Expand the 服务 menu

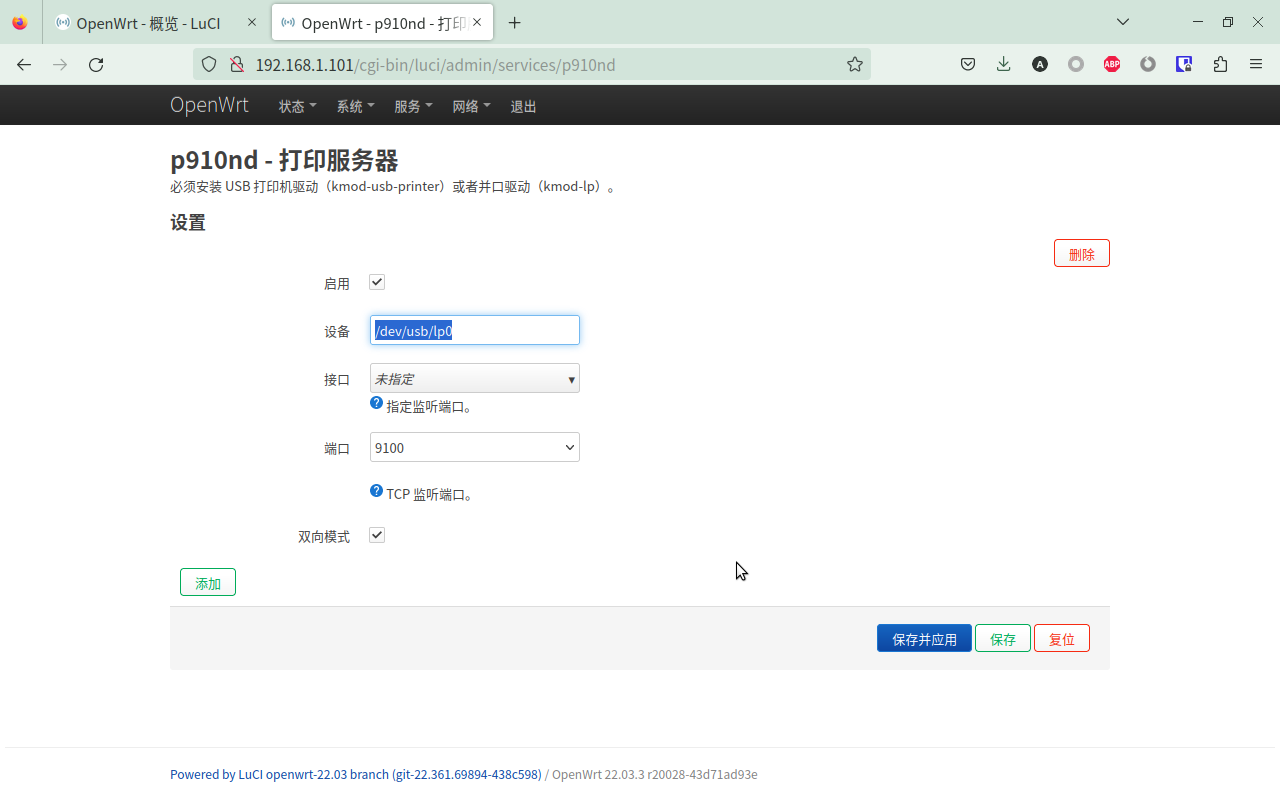pyautogui.click(x=413, y=106)
